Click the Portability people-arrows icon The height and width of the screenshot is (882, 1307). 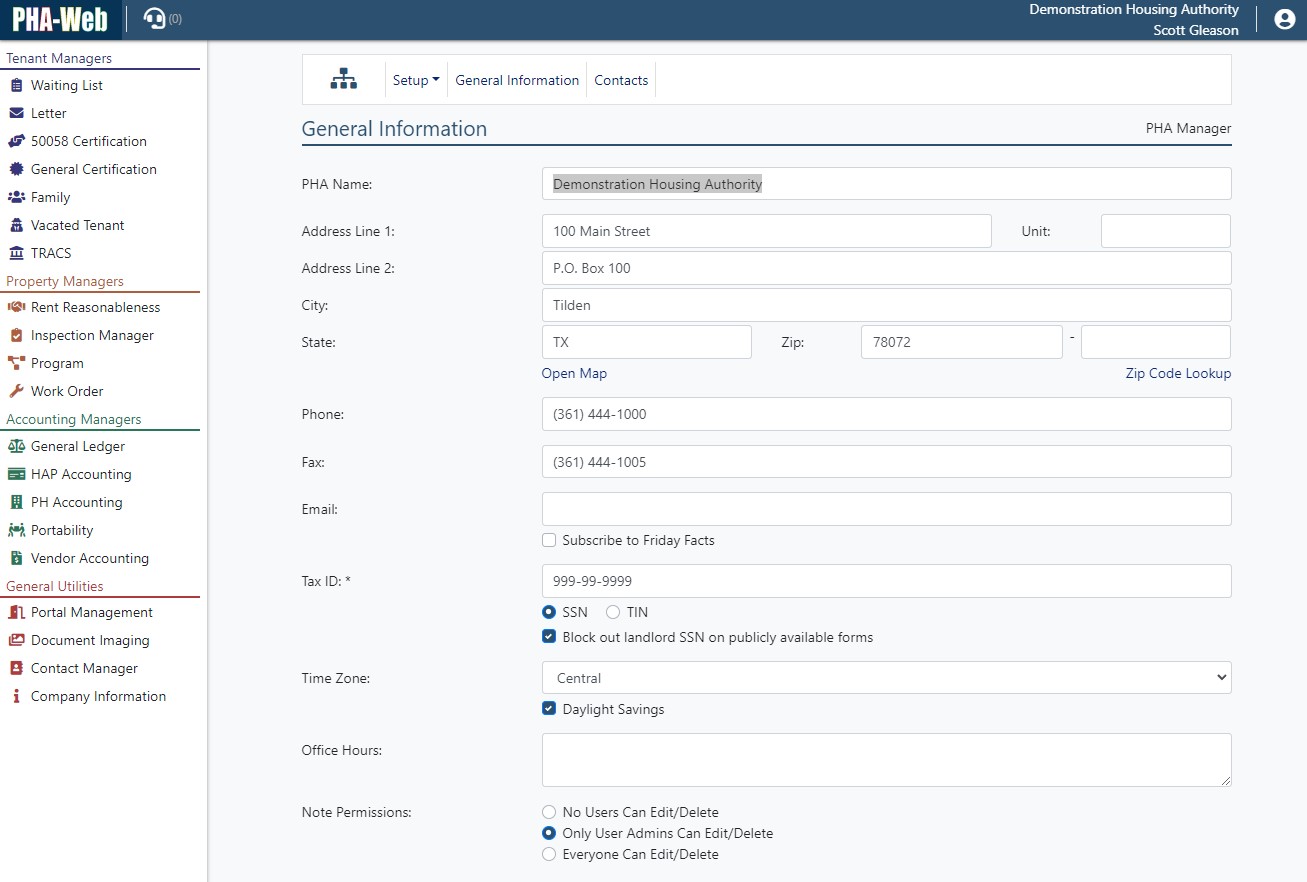[16, 531]
